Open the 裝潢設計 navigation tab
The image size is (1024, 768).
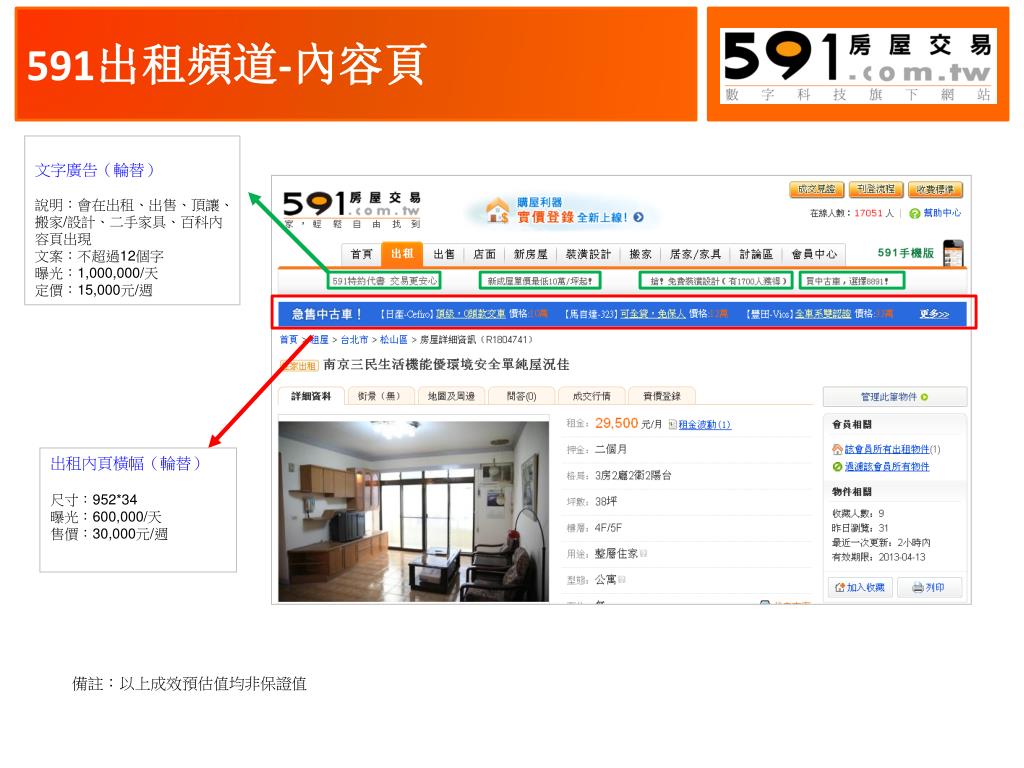588,254
